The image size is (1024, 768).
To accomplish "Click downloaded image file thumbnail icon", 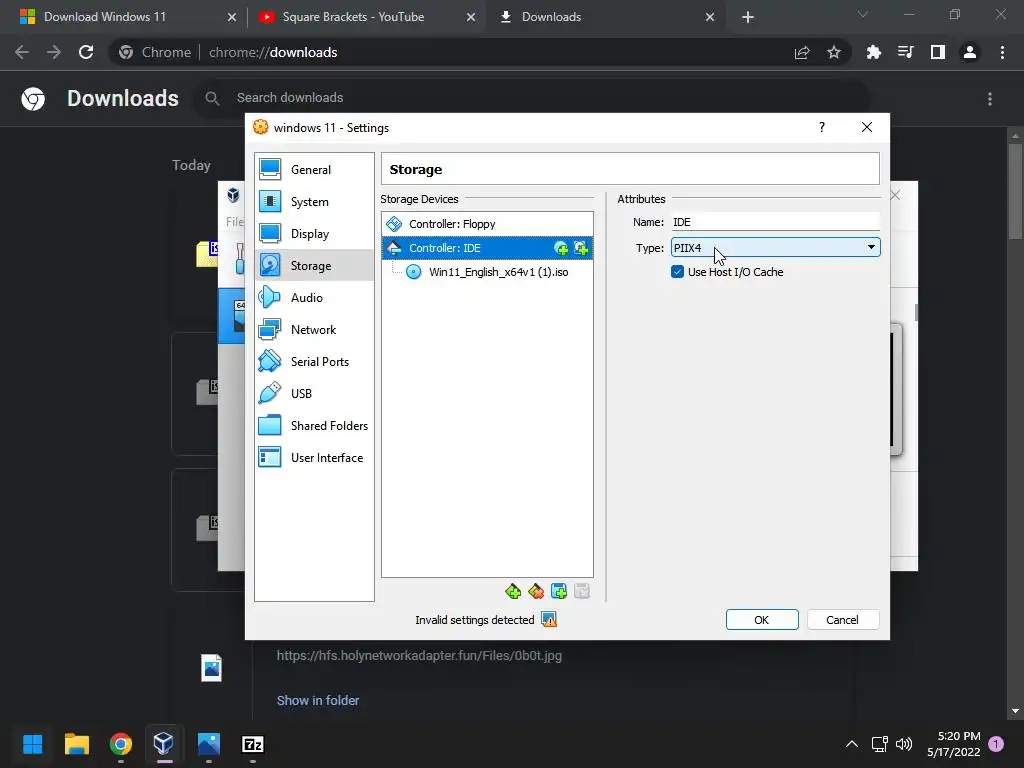I will 212,667.
